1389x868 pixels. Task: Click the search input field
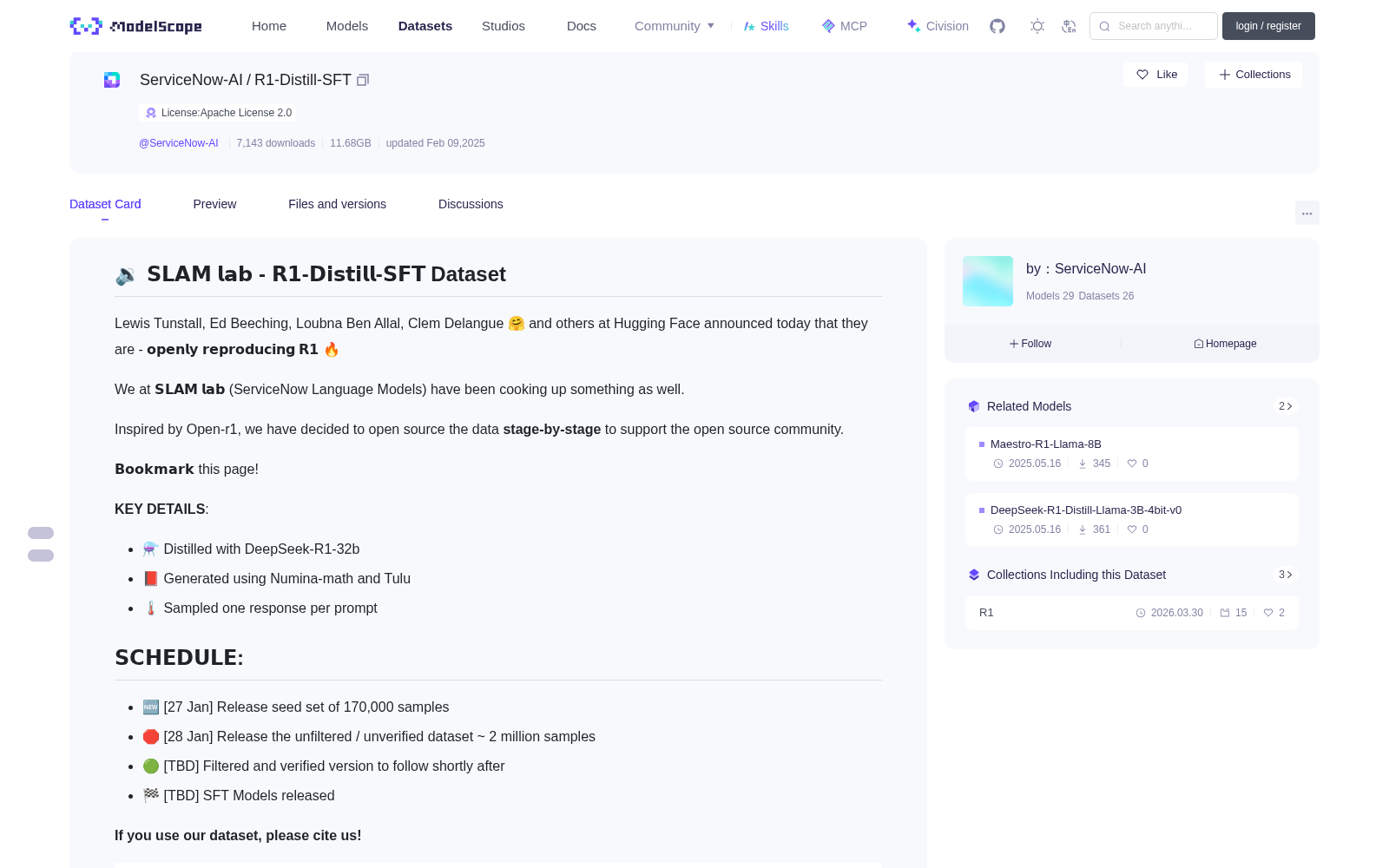coord(1154,26)
